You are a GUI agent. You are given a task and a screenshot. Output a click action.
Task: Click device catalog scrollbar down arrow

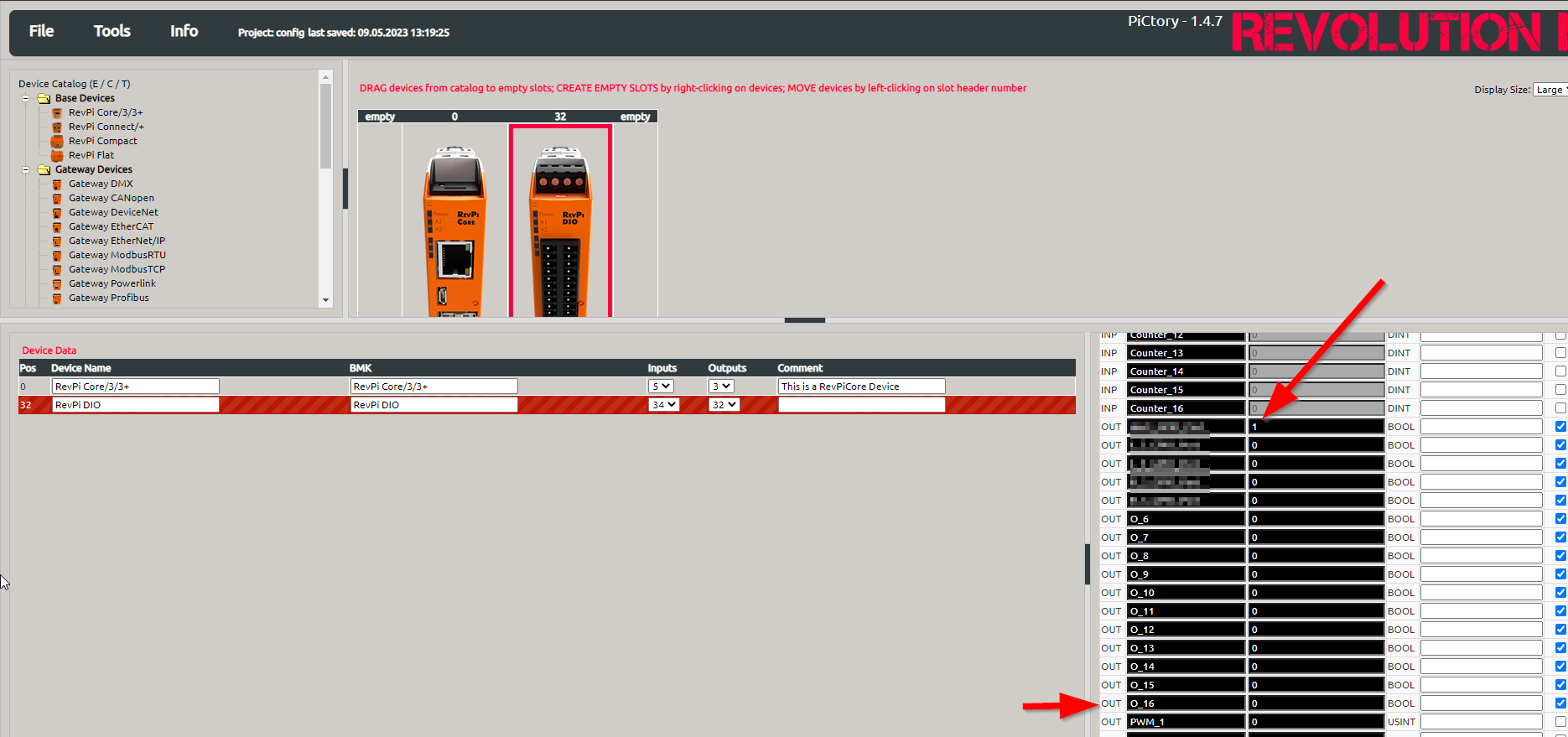[325, 300]
